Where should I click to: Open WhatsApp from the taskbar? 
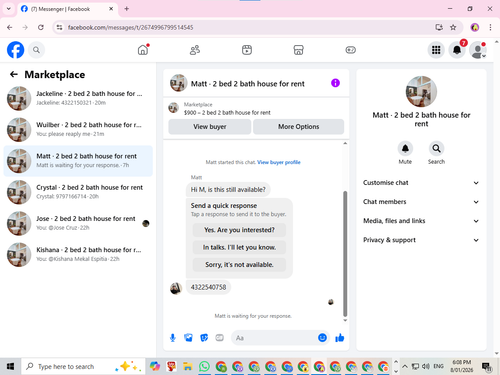(x=204, y=367)
